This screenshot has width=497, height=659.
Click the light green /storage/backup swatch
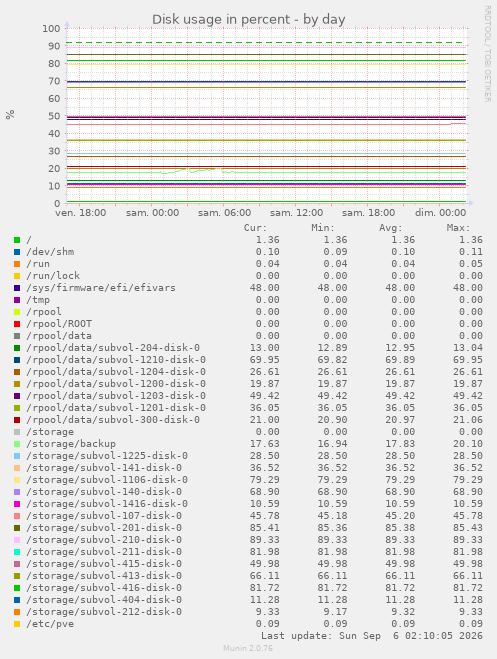[17, 444]
